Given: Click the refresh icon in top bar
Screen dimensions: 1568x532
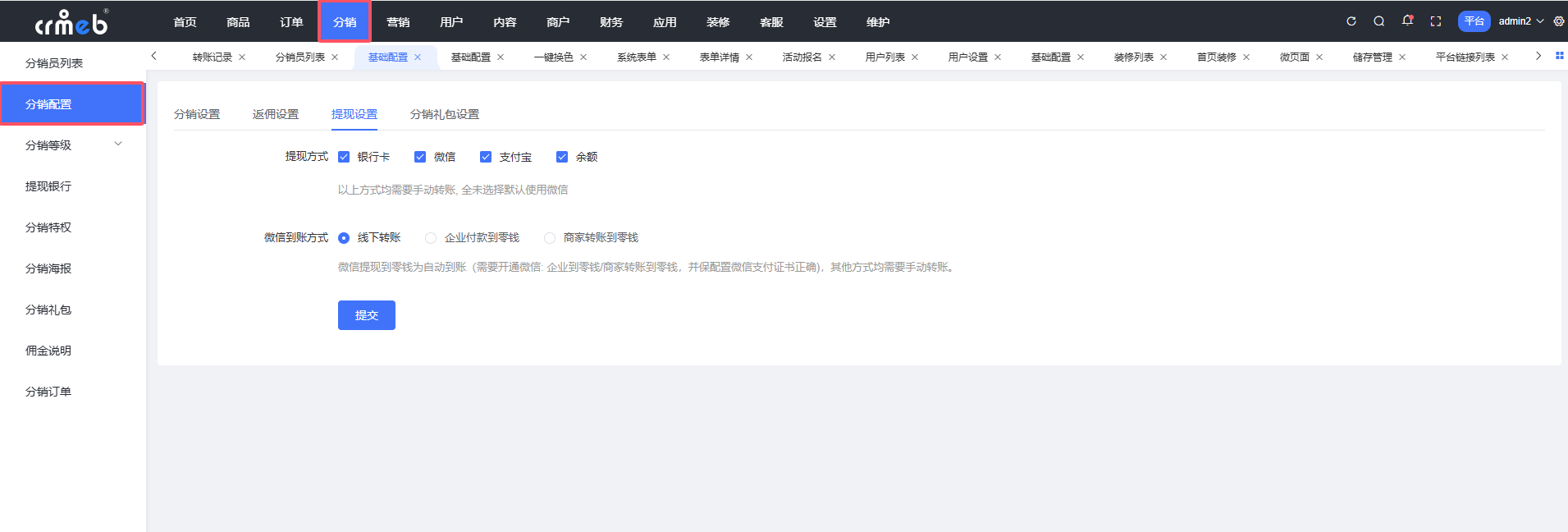Looking at the screenshot, I should pos(1351,21).
